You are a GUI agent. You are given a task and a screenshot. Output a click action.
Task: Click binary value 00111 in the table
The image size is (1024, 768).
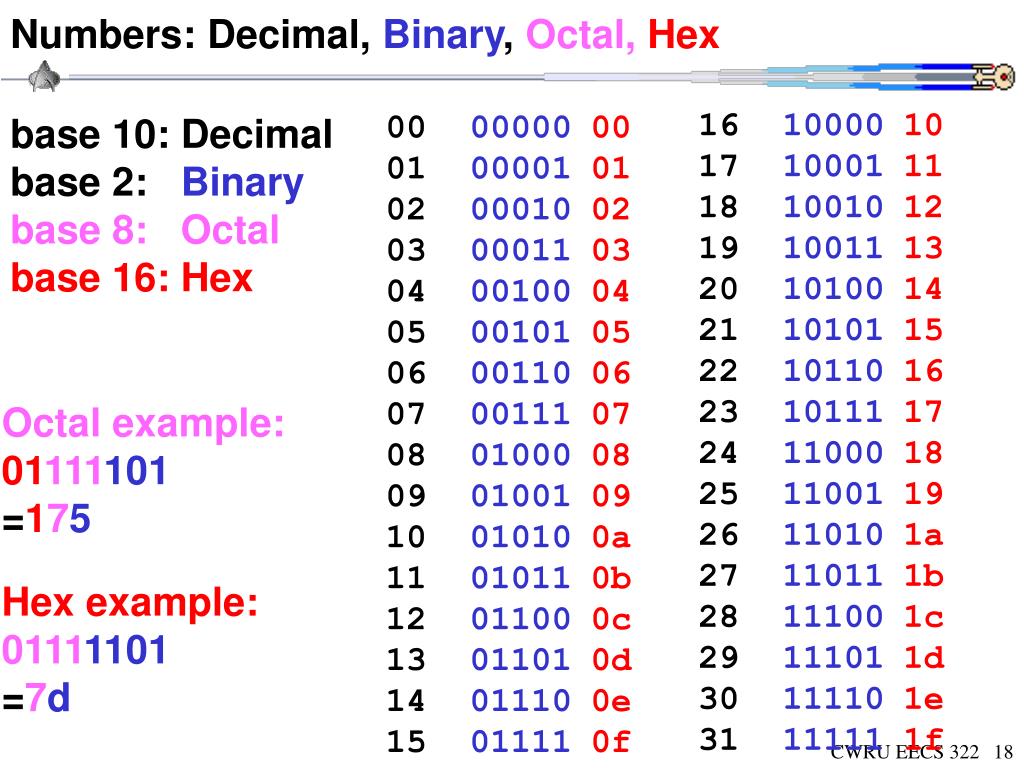point(520,413)
